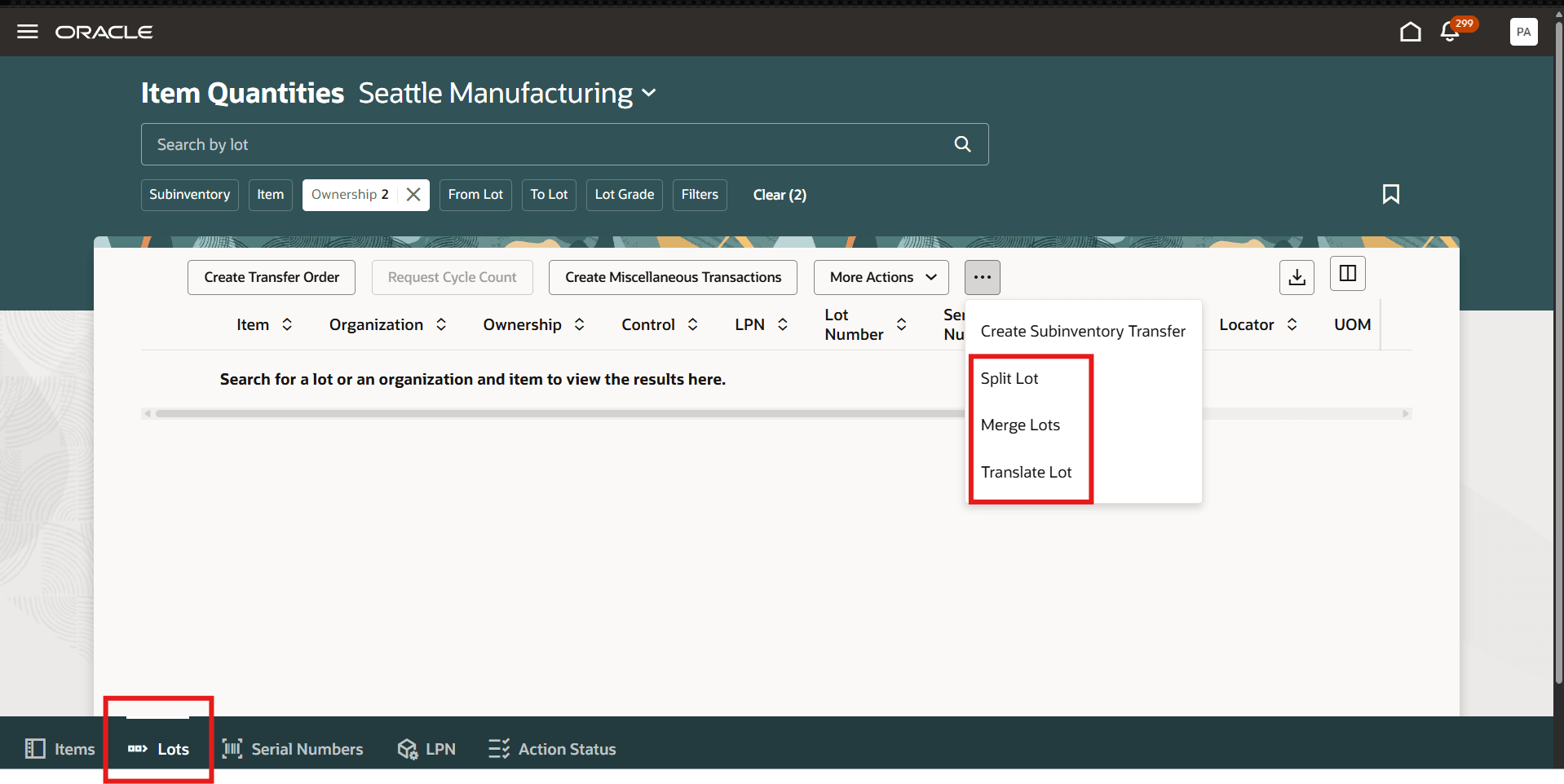Open the Filters chip
The image size is (1564, 784).
click(700, 195)
